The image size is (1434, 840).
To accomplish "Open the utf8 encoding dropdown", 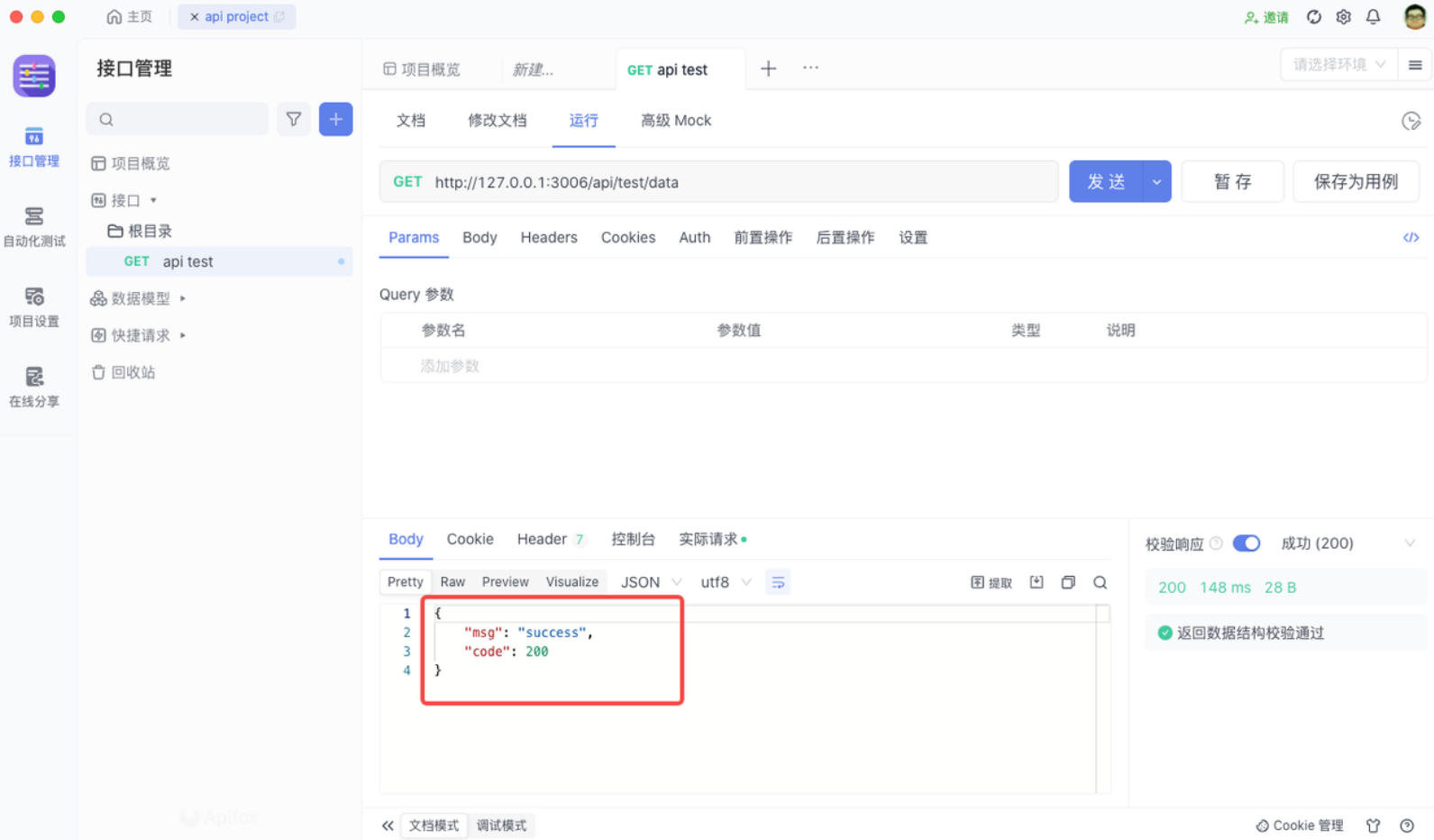I will [x=726, y=582].
